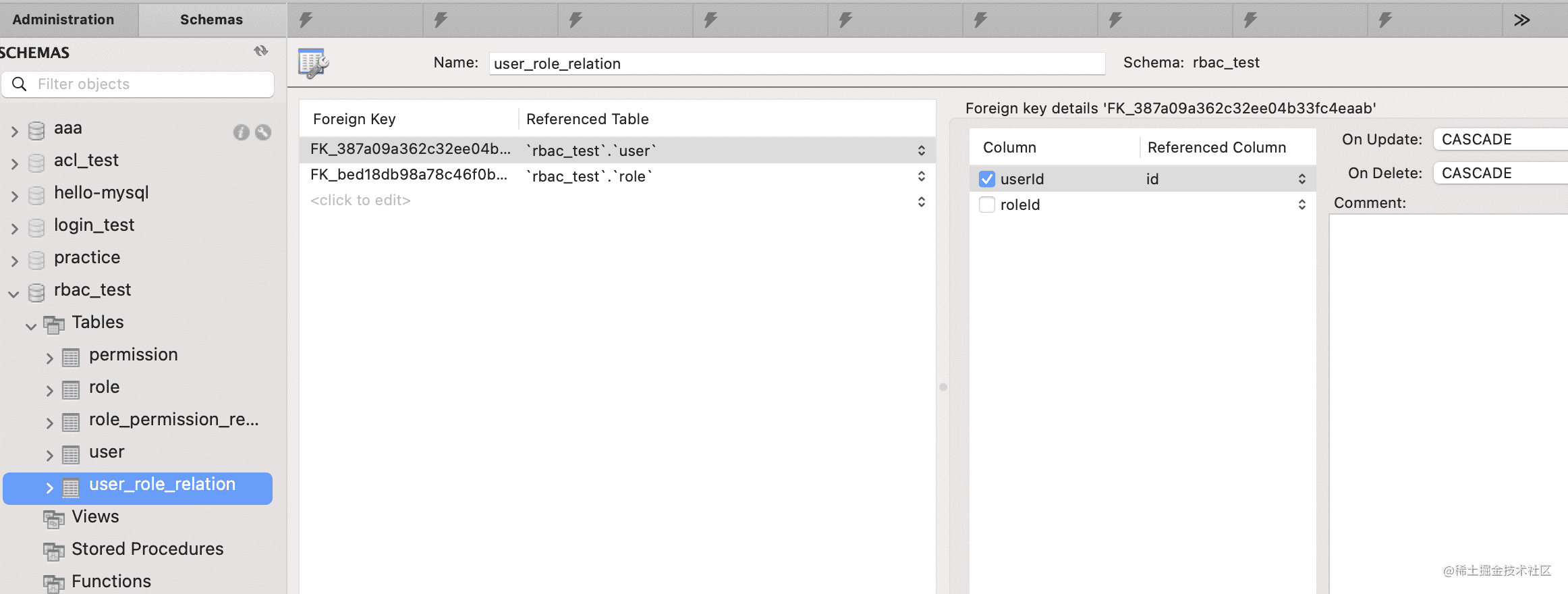Select the Views folder icon

pos(54,518)
